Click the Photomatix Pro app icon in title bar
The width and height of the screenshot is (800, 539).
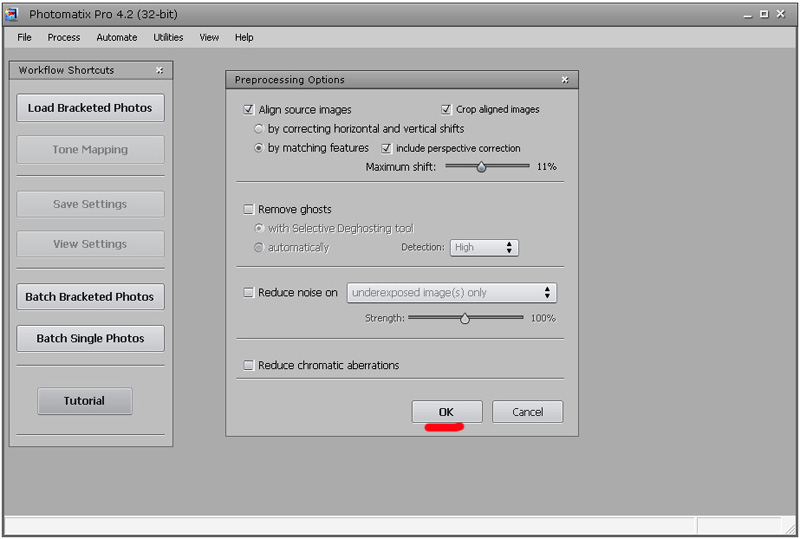tap(12, 14)
